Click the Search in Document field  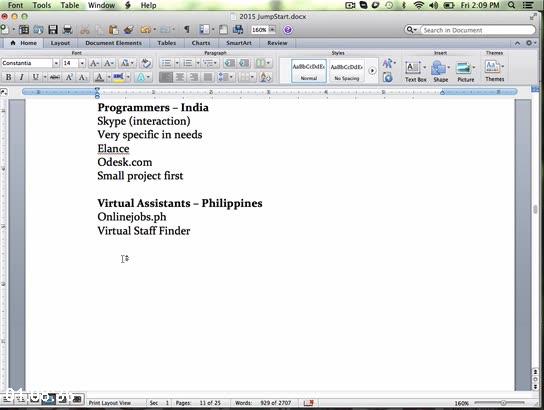[477, 30]
